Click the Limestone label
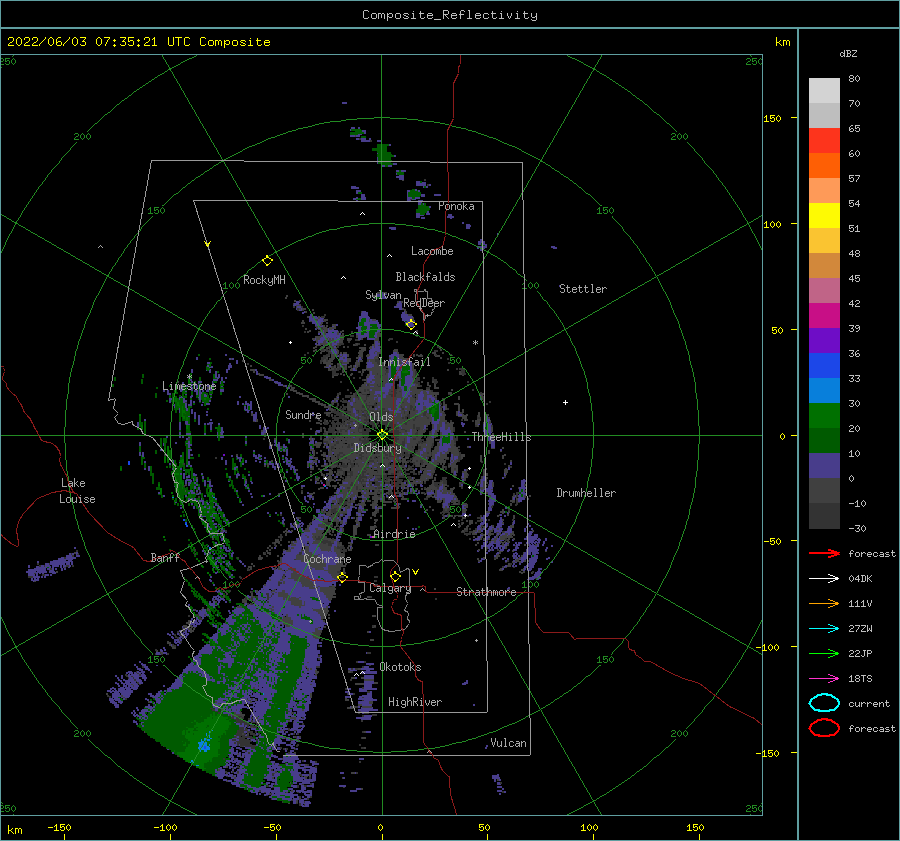The height and width of the screenshot is (841, 900). click(189, 386)
